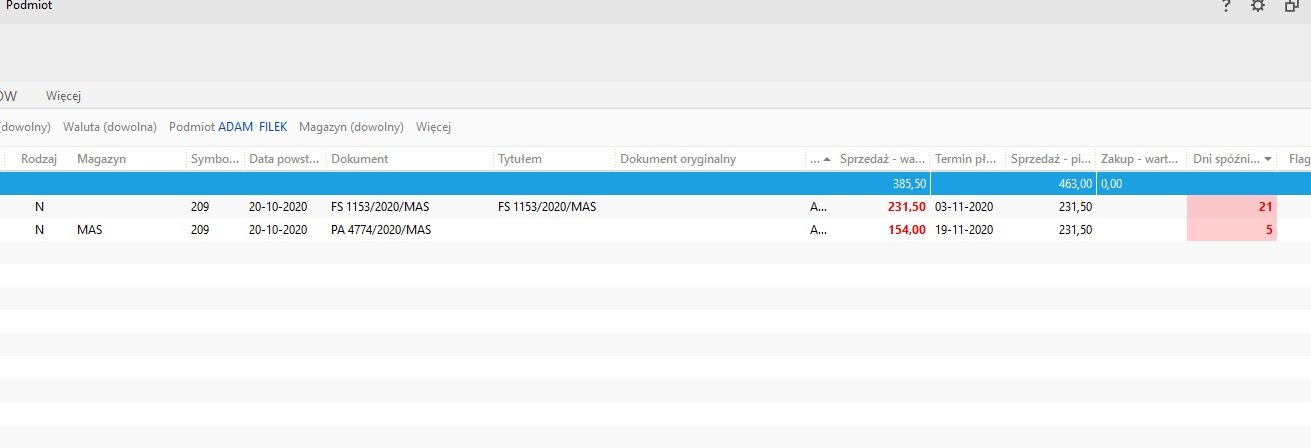Open the Więcej menu in top bar
This screenshot has width=1311, height=448.
pos(63,96)
